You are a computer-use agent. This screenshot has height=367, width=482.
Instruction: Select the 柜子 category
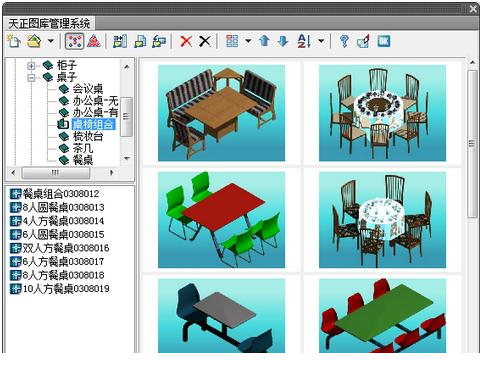pos(67,65)
